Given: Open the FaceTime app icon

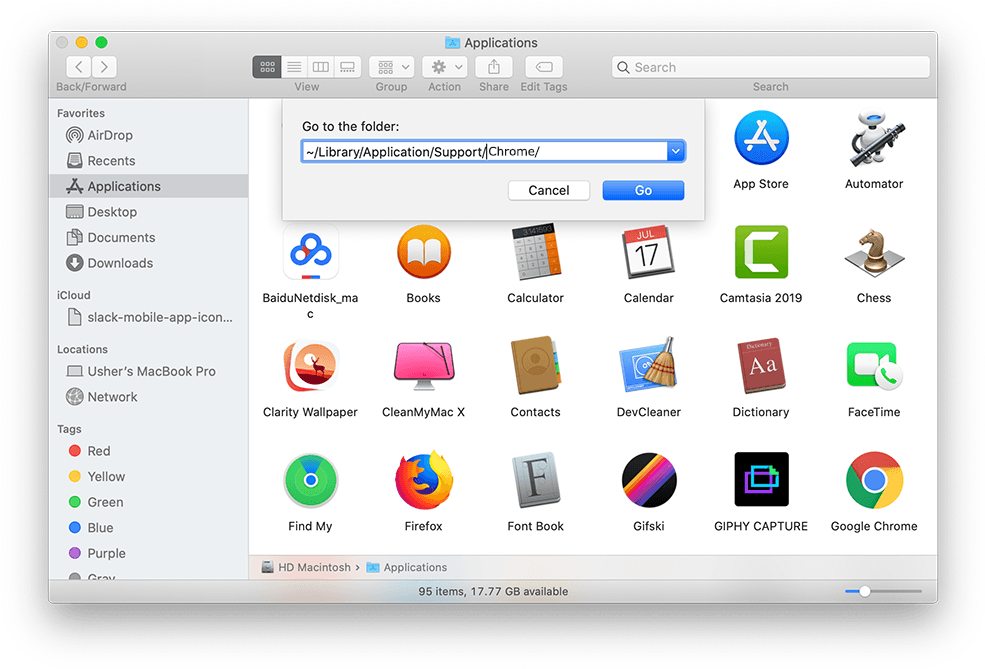Looking at the screenshot, I should coord(873,367).
